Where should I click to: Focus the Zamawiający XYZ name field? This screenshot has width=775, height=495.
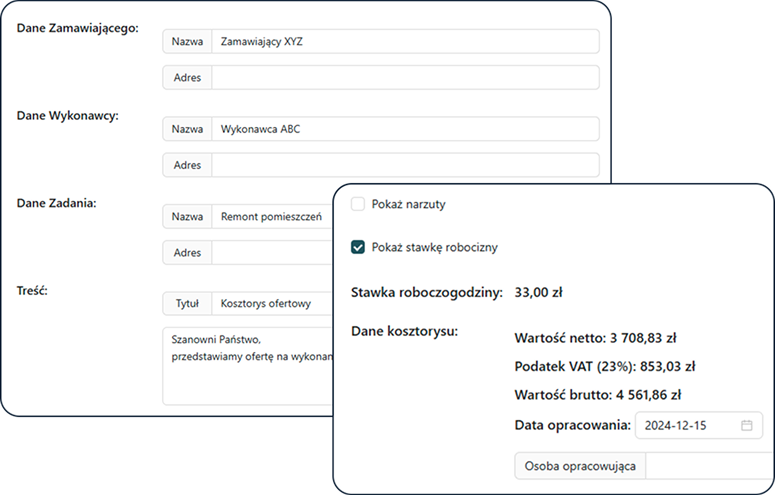[x=404, y=41]
